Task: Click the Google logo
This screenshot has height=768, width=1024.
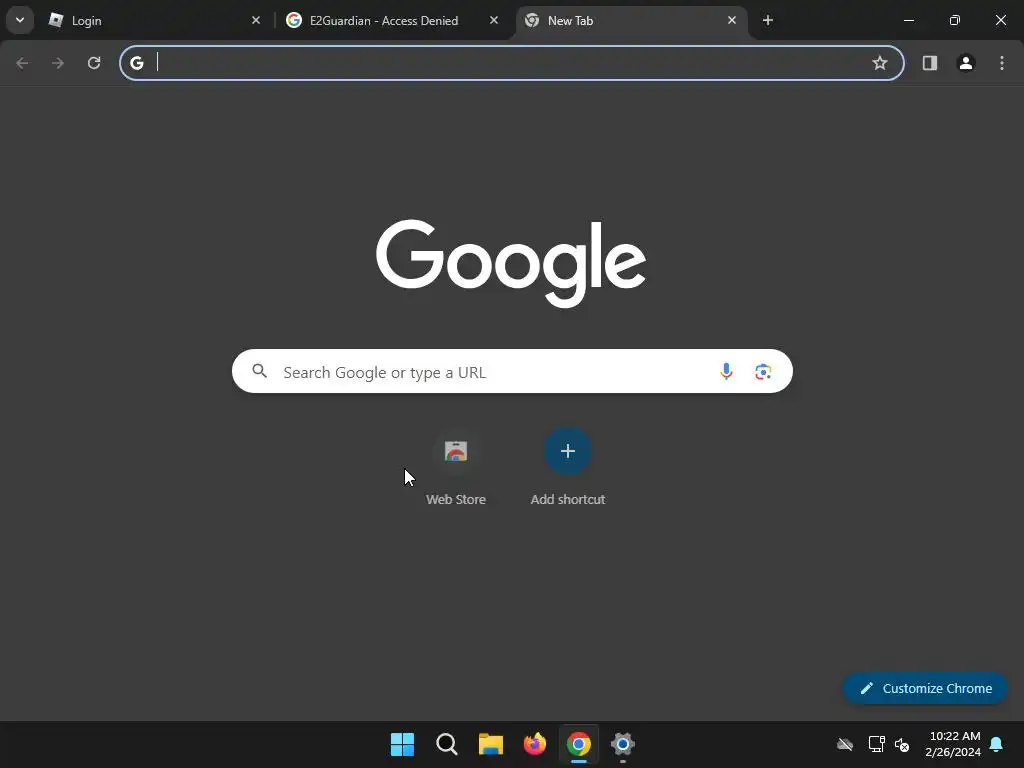Action: [511, 263]
